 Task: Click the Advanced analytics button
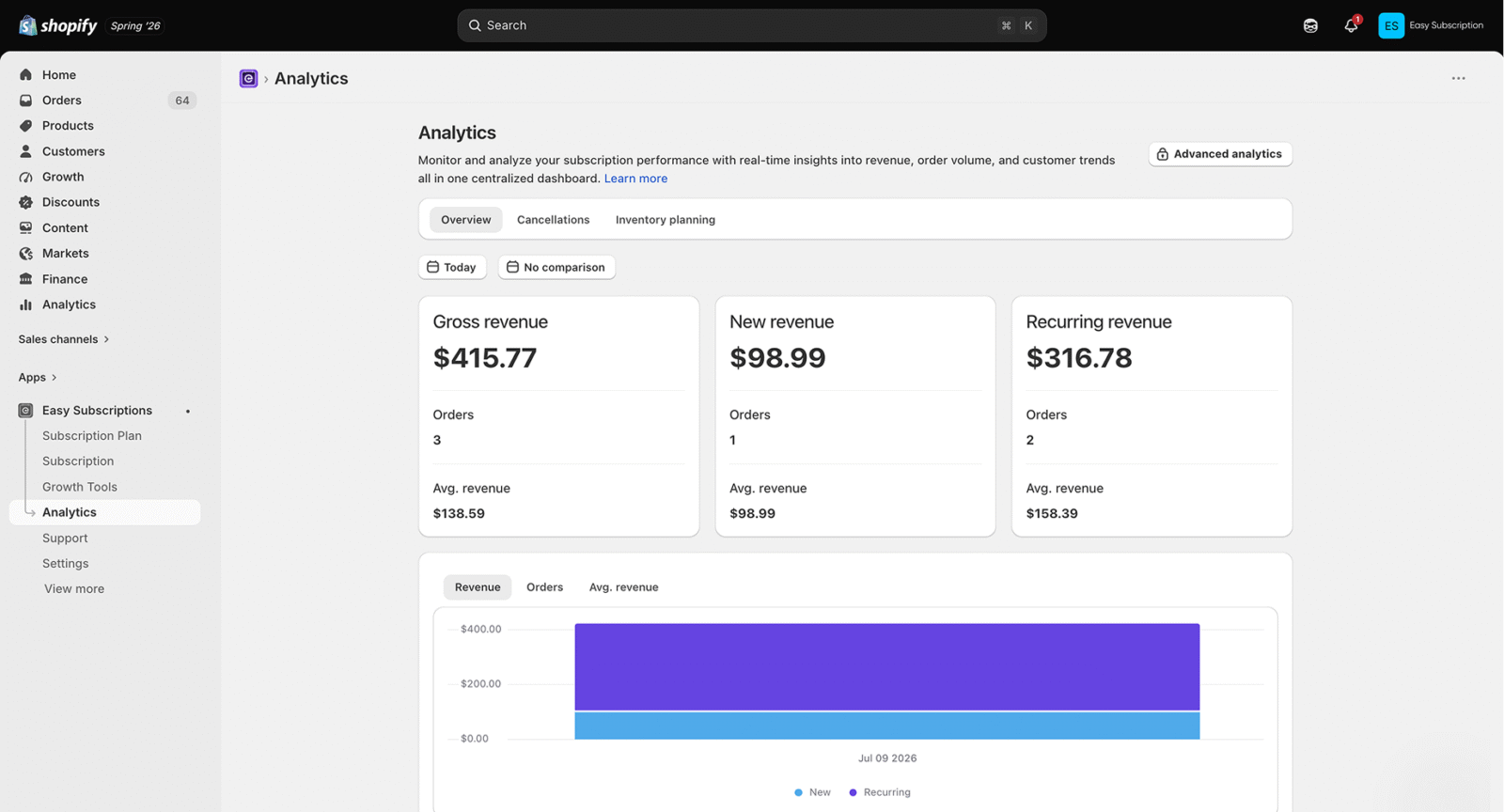[x=1220, y=154]
